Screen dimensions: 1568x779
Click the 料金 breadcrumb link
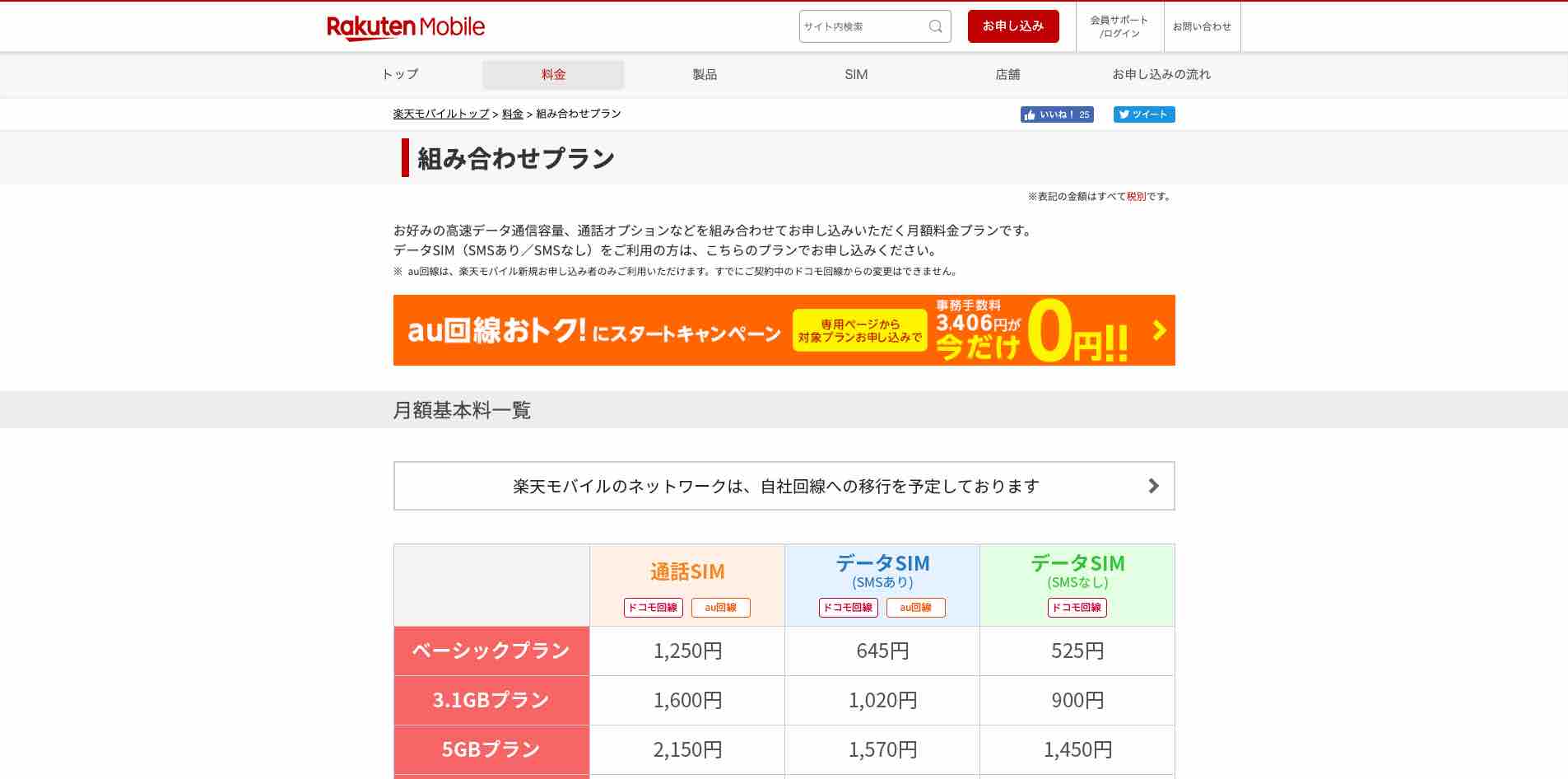(513, 114)
